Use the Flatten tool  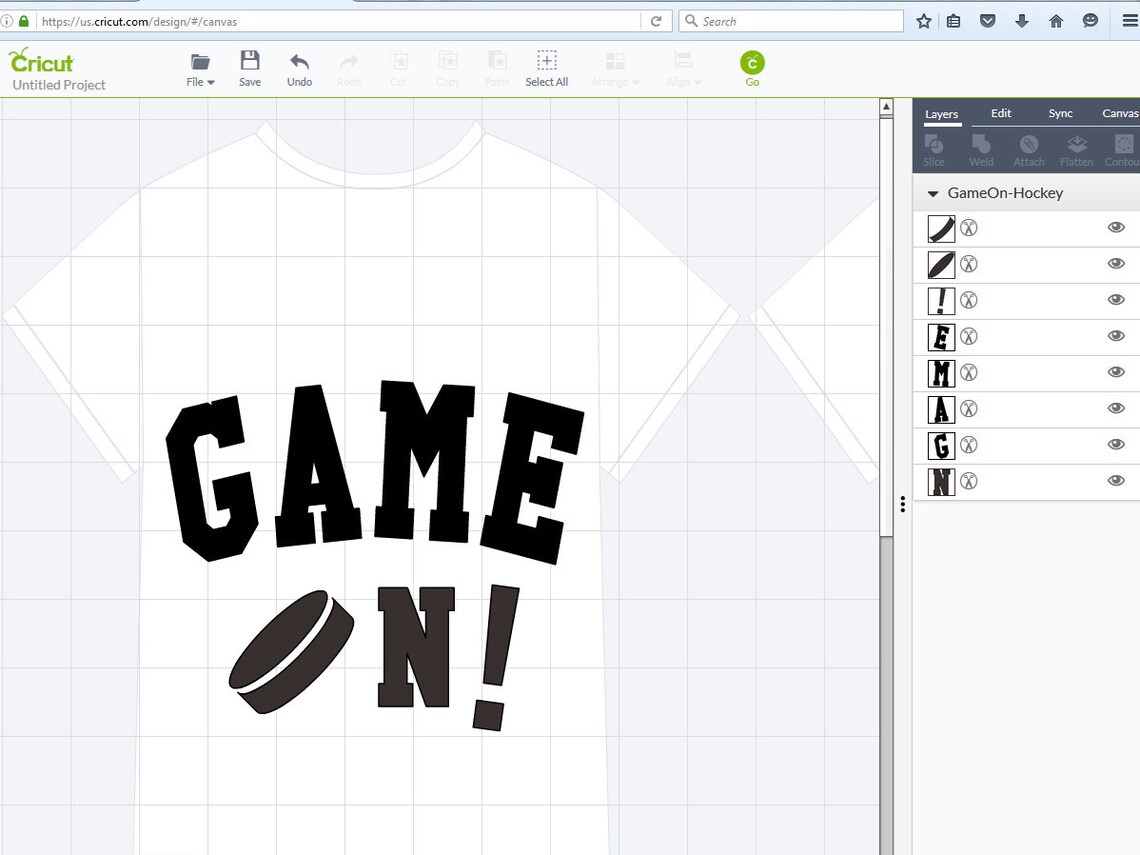pyautogui.click(x=1076, y=148)
